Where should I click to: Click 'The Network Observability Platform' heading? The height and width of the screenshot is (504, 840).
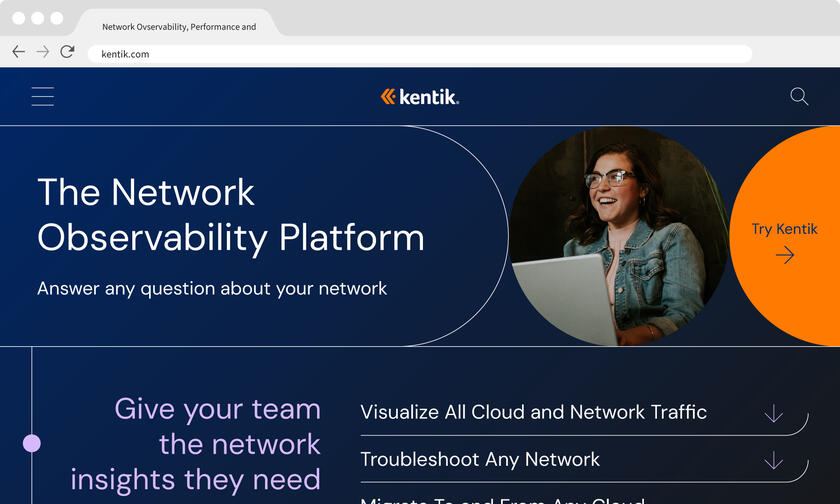(x=231, y=215)
